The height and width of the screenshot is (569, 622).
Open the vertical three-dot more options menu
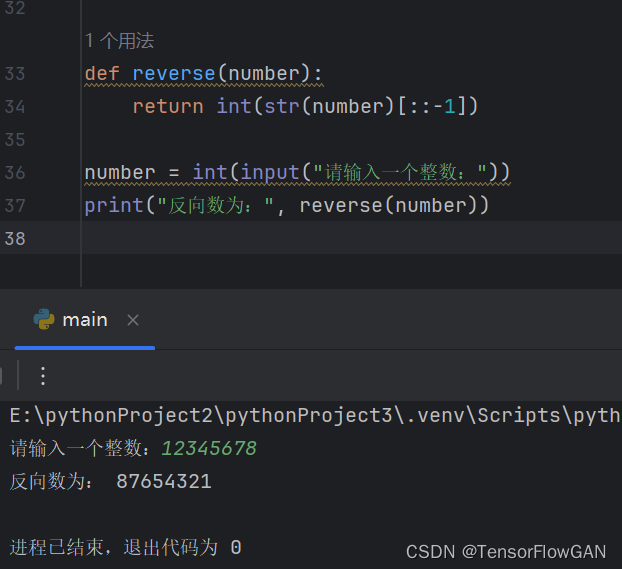43,375
